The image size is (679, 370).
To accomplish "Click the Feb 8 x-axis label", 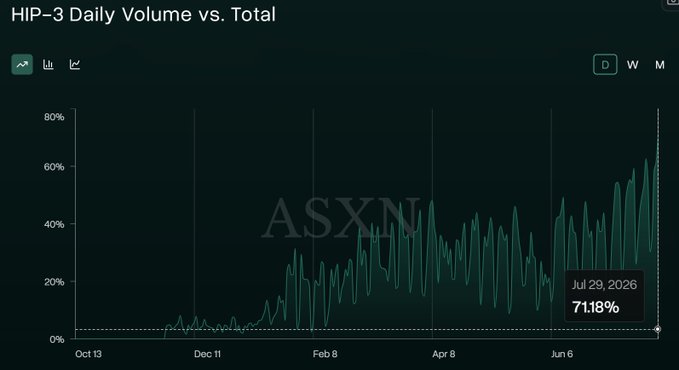I will 325,354.
